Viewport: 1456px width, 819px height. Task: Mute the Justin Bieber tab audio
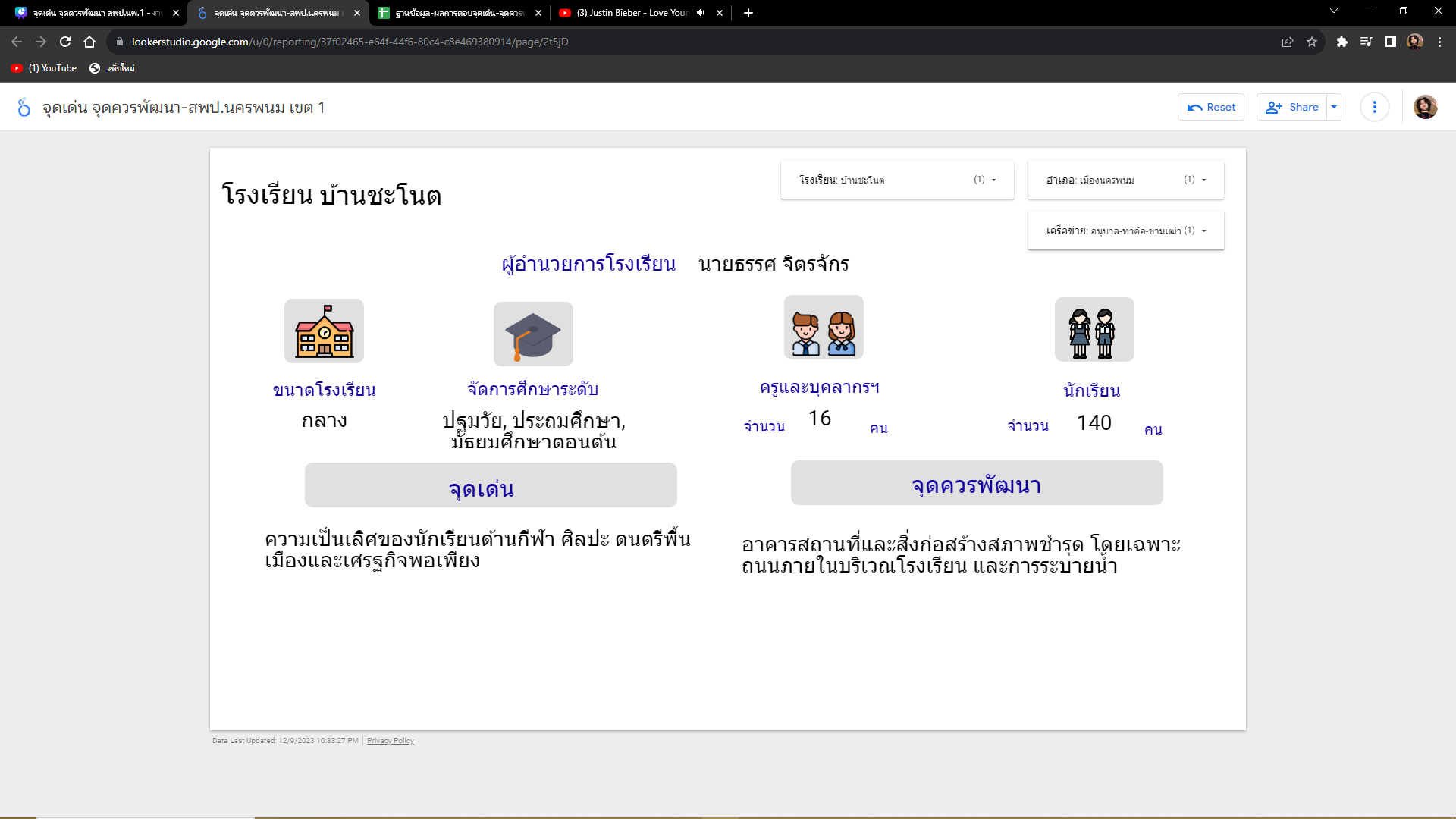tap(700, 13)
